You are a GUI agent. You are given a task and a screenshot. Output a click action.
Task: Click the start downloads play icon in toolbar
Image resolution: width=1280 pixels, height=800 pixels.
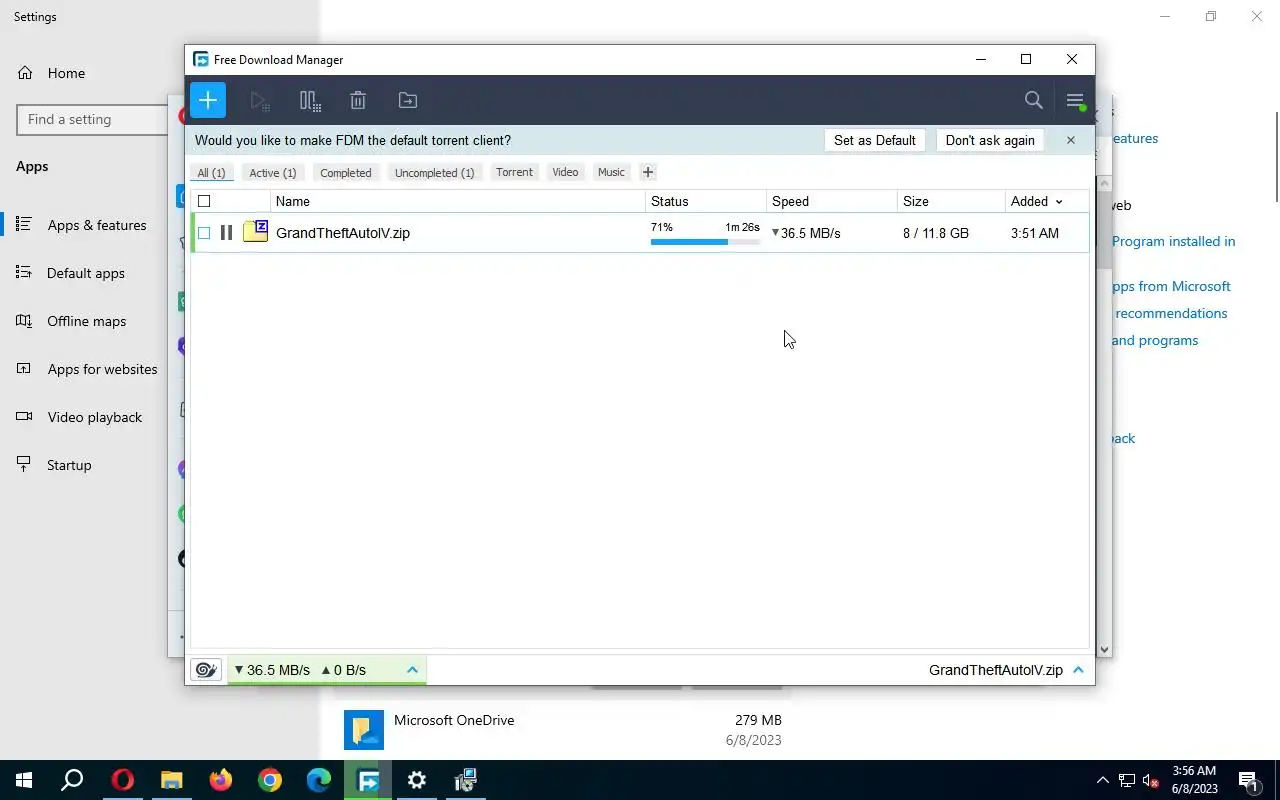tap(260, 100)
